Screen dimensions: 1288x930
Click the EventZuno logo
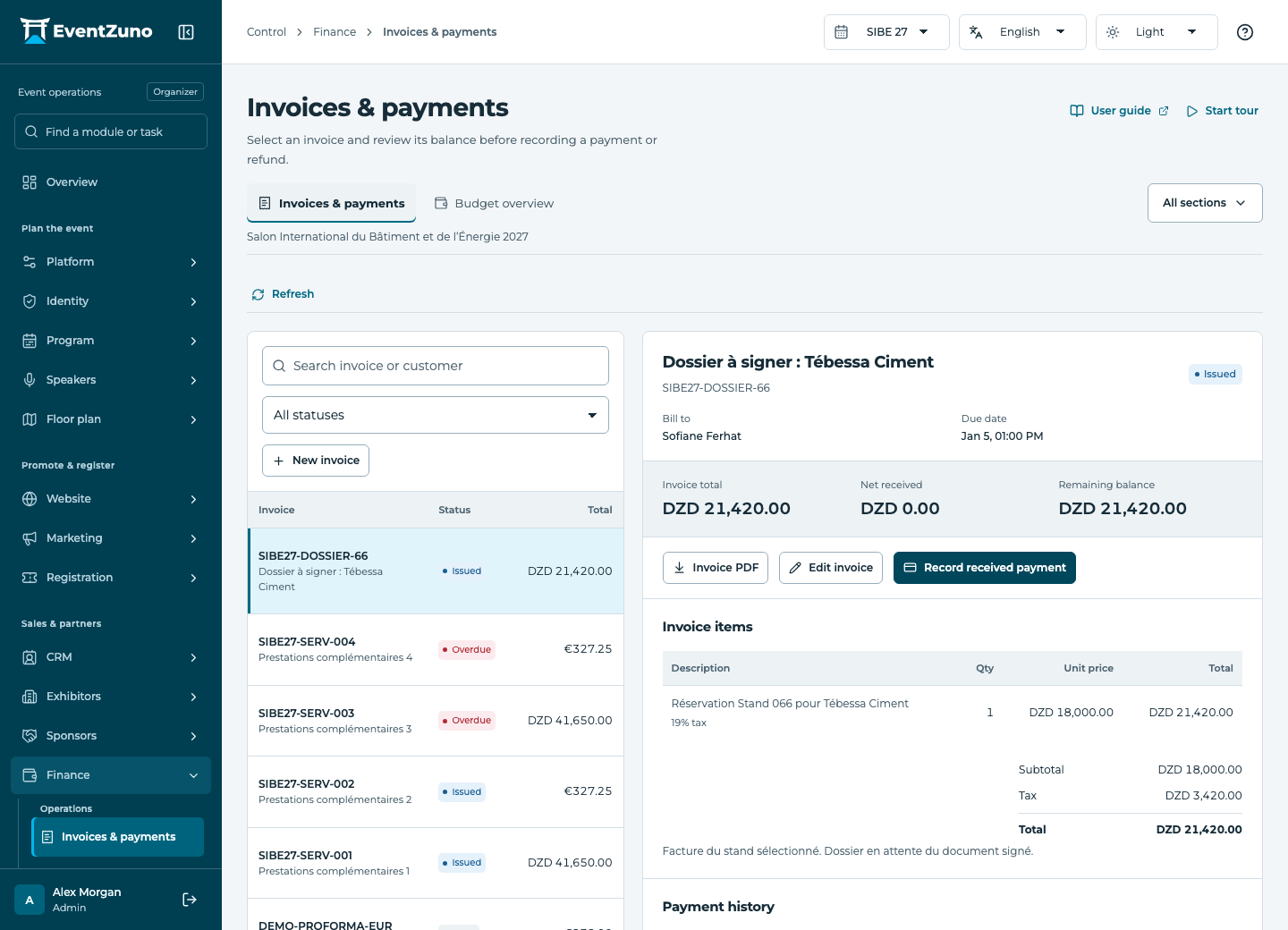[87, 31]
